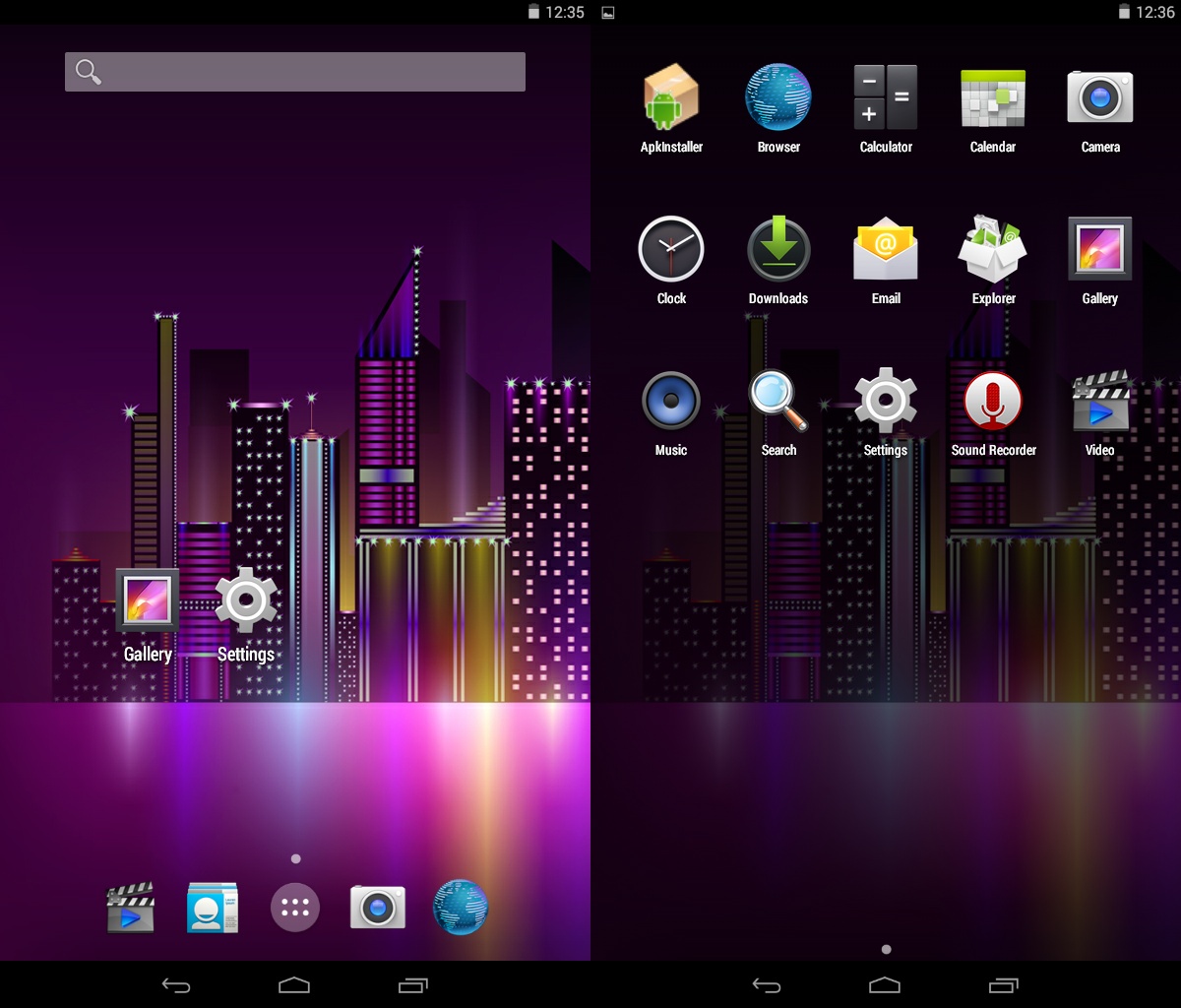Tap the 12:36 clock in the status bar
This screenshot has height=1008, width=1181.
(1155, 12)
